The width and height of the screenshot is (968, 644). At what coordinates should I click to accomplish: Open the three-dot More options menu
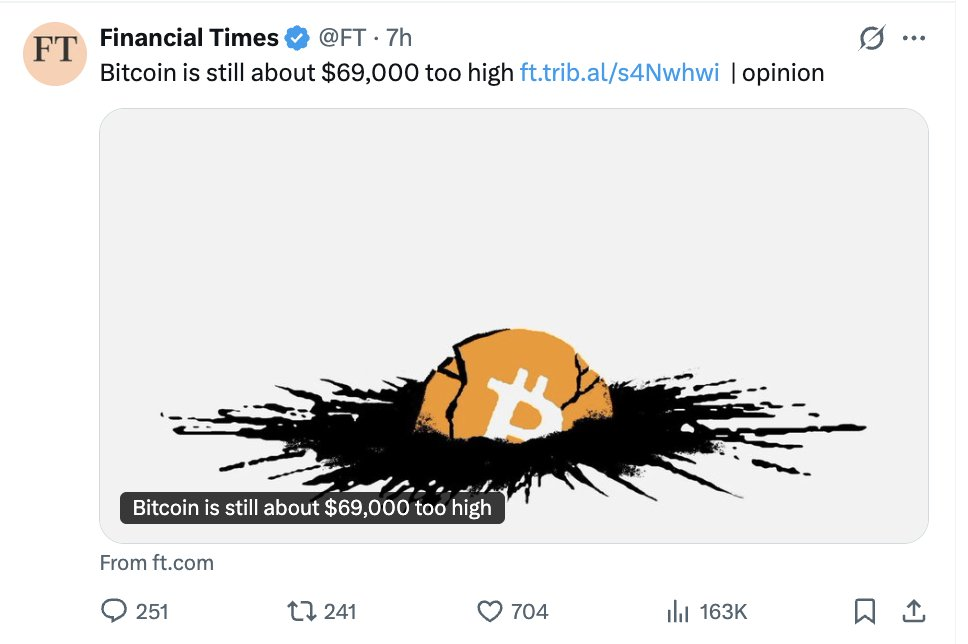tap(914, 38)
